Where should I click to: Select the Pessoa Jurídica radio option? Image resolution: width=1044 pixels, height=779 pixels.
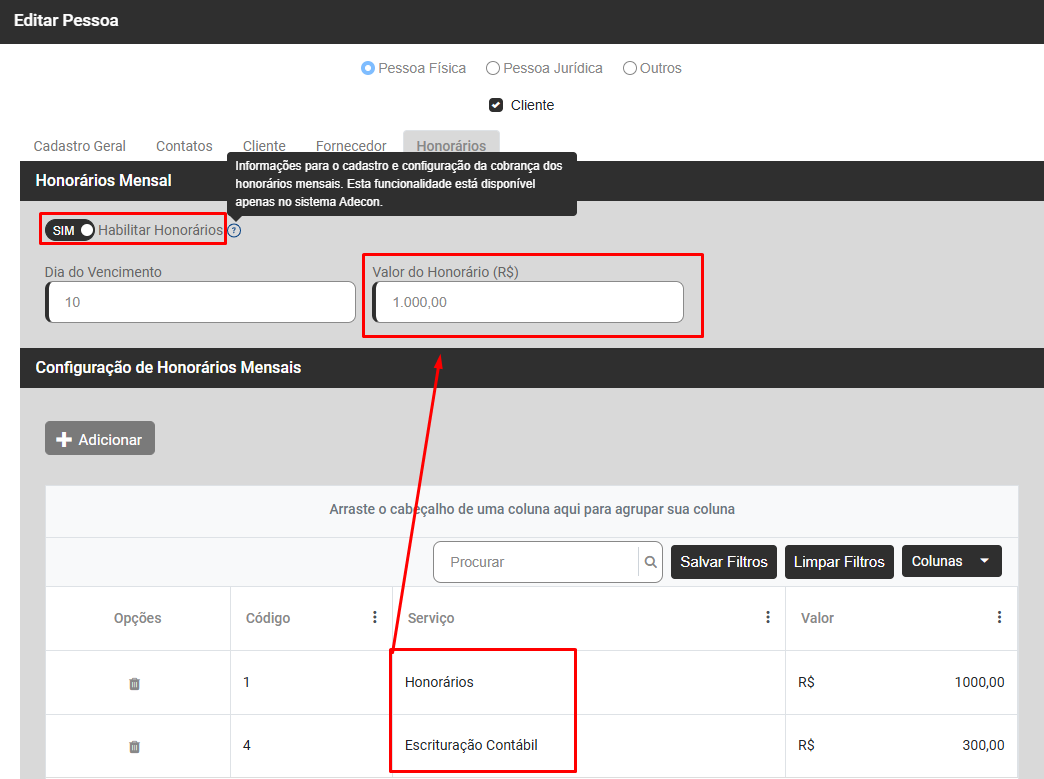(x=493, y=68)
